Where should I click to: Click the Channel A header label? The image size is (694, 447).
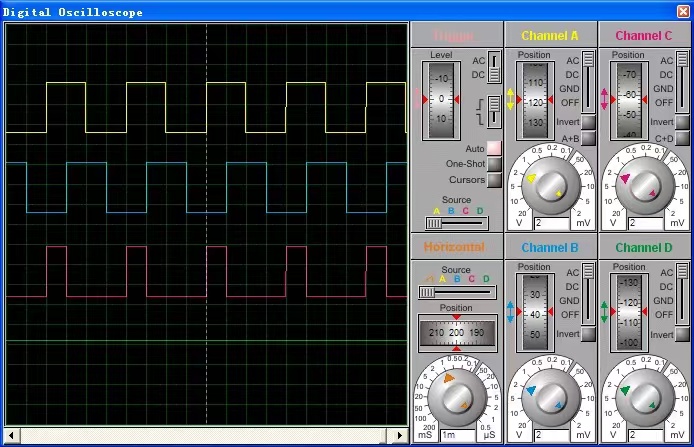click(x=550, y=35)
